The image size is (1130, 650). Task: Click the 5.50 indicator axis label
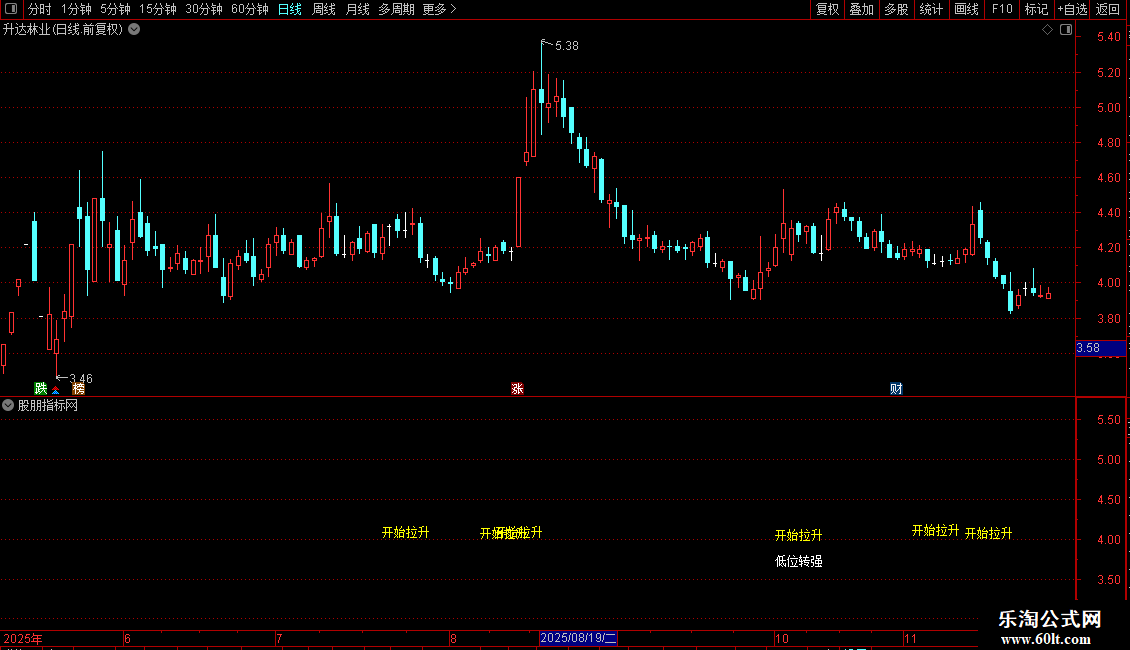click(1108, 420)
